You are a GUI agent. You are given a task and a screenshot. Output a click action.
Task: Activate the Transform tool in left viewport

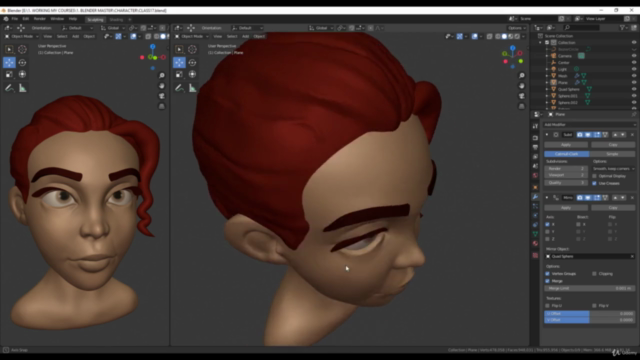[22, 74]
